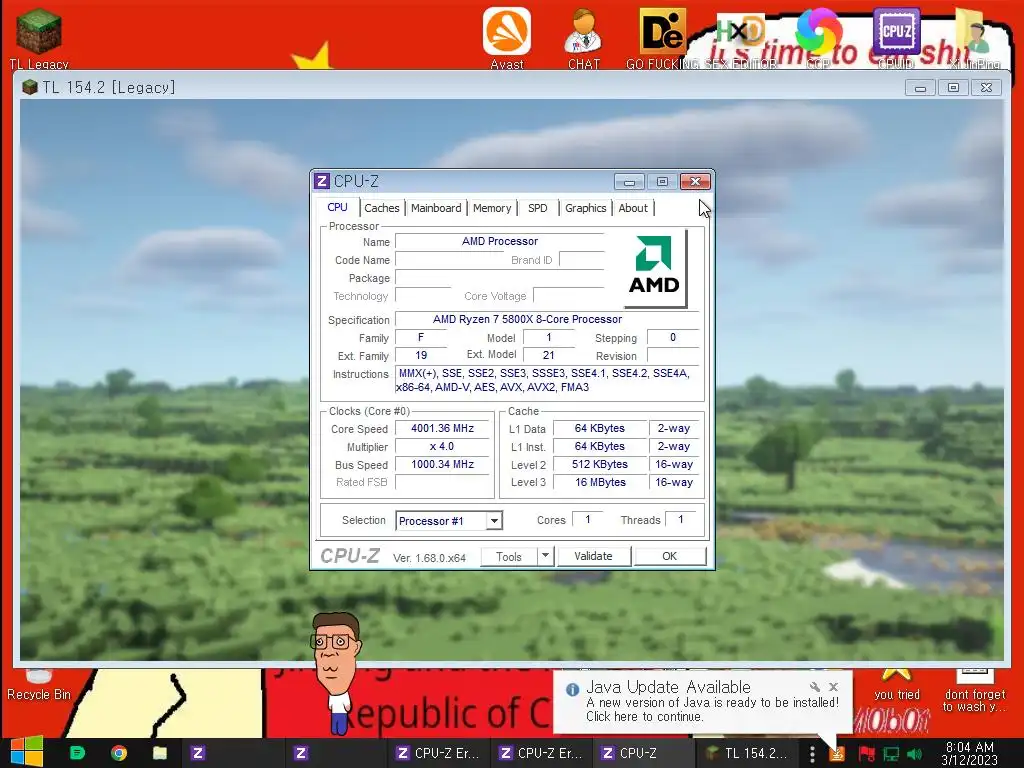Open the Tools dropdown arrow

[545, 556]
